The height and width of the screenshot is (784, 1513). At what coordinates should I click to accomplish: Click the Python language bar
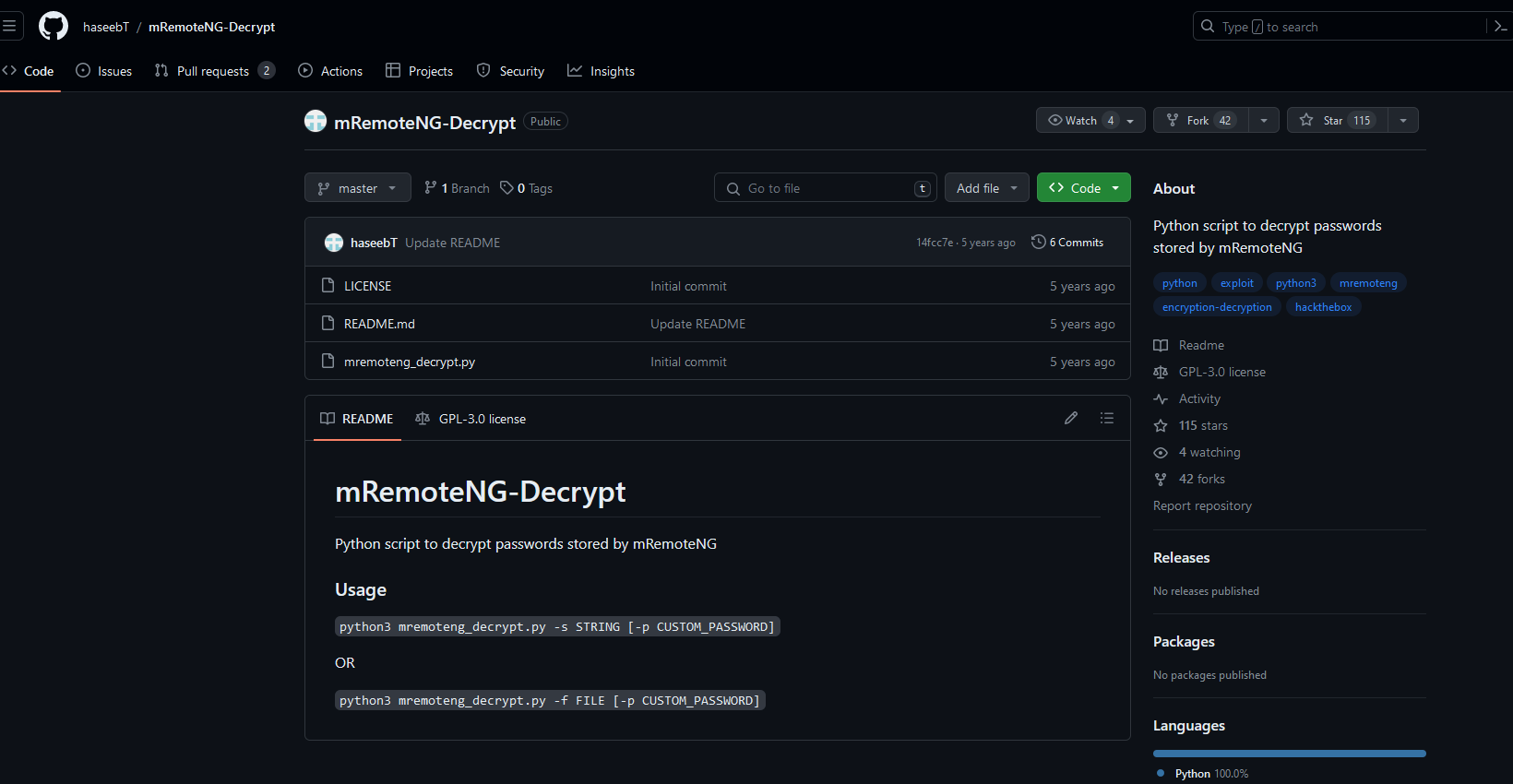[x=1290, y=754]
